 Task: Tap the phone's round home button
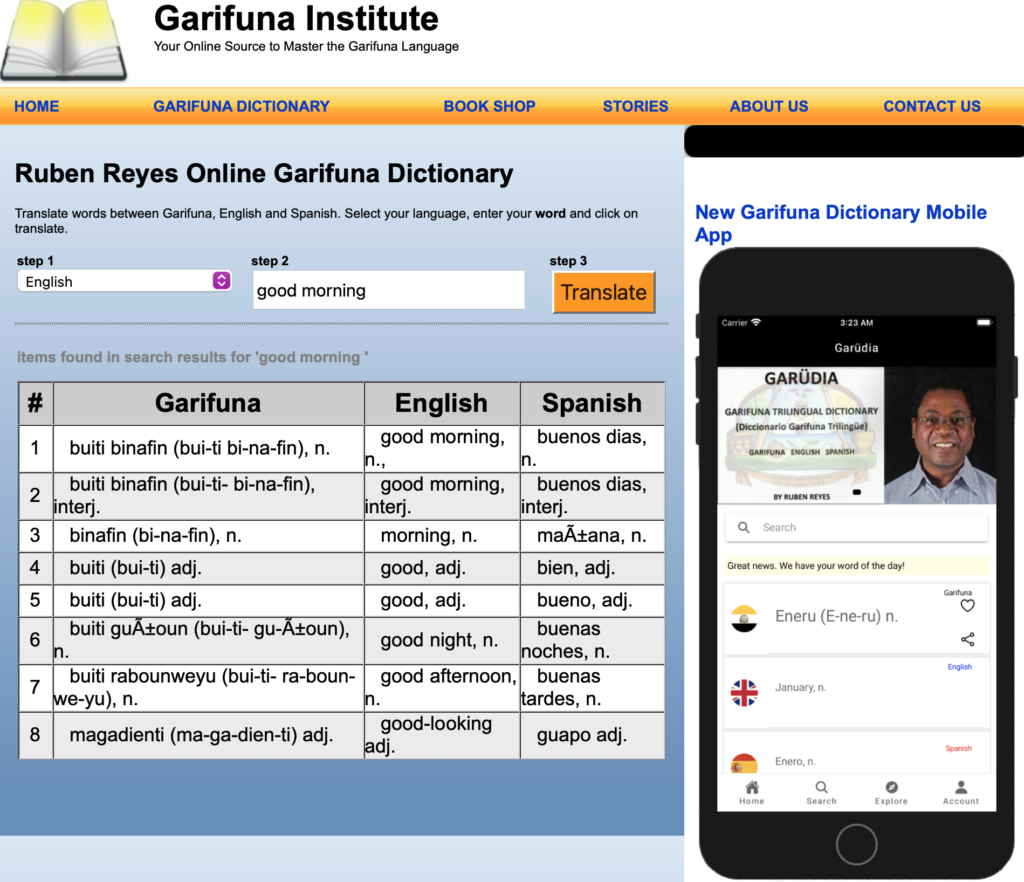pyautogui.click(x=856, y=844)
